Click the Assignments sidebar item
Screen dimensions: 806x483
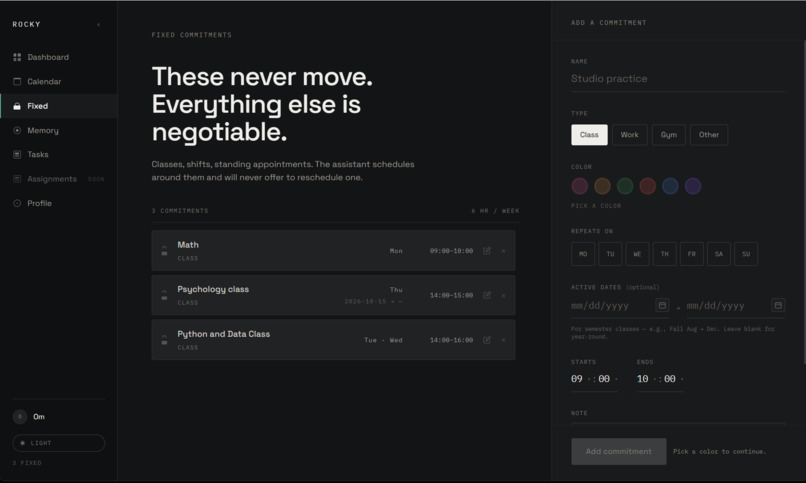[59, 179]
